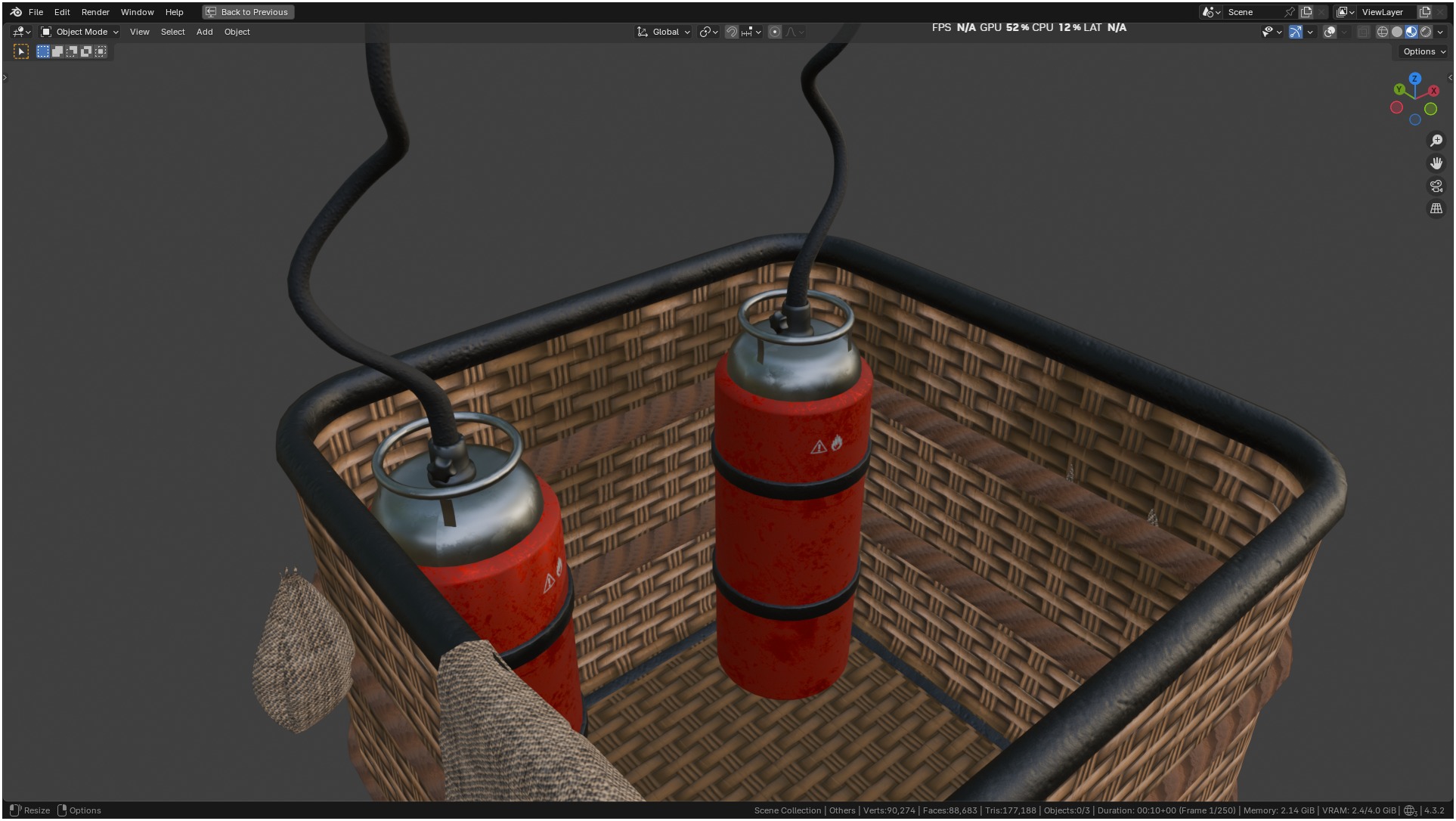The width and height of the screenshot is (1456, 821).
Task: Click the ViewLayer name field
Action: point(1388,12)
